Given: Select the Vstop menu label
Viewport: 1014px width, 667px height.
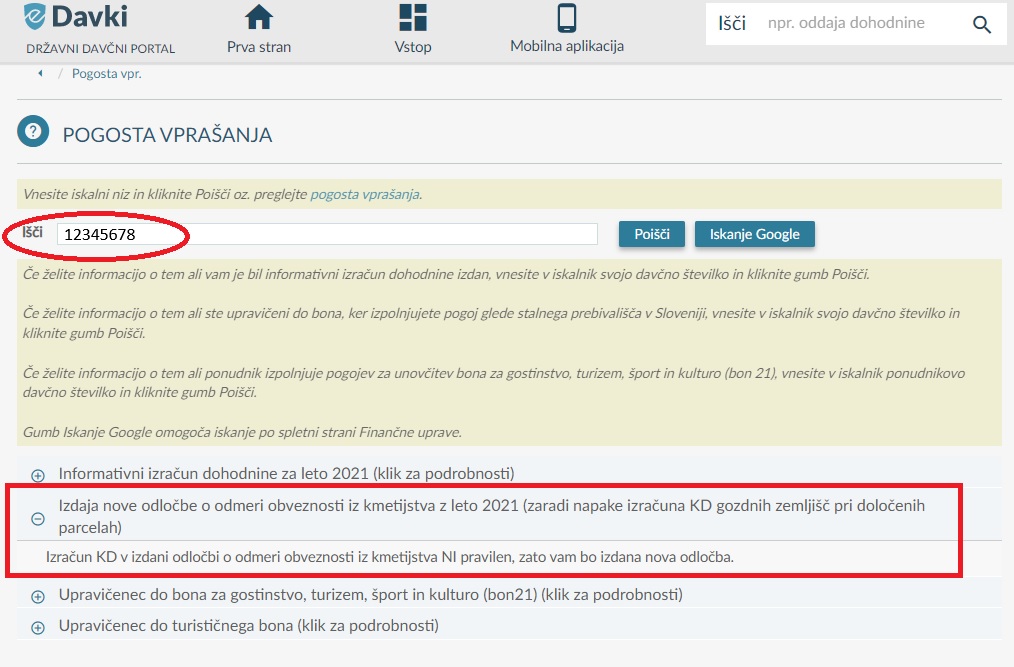Looking at the screenshot, I should click(413, 47).
